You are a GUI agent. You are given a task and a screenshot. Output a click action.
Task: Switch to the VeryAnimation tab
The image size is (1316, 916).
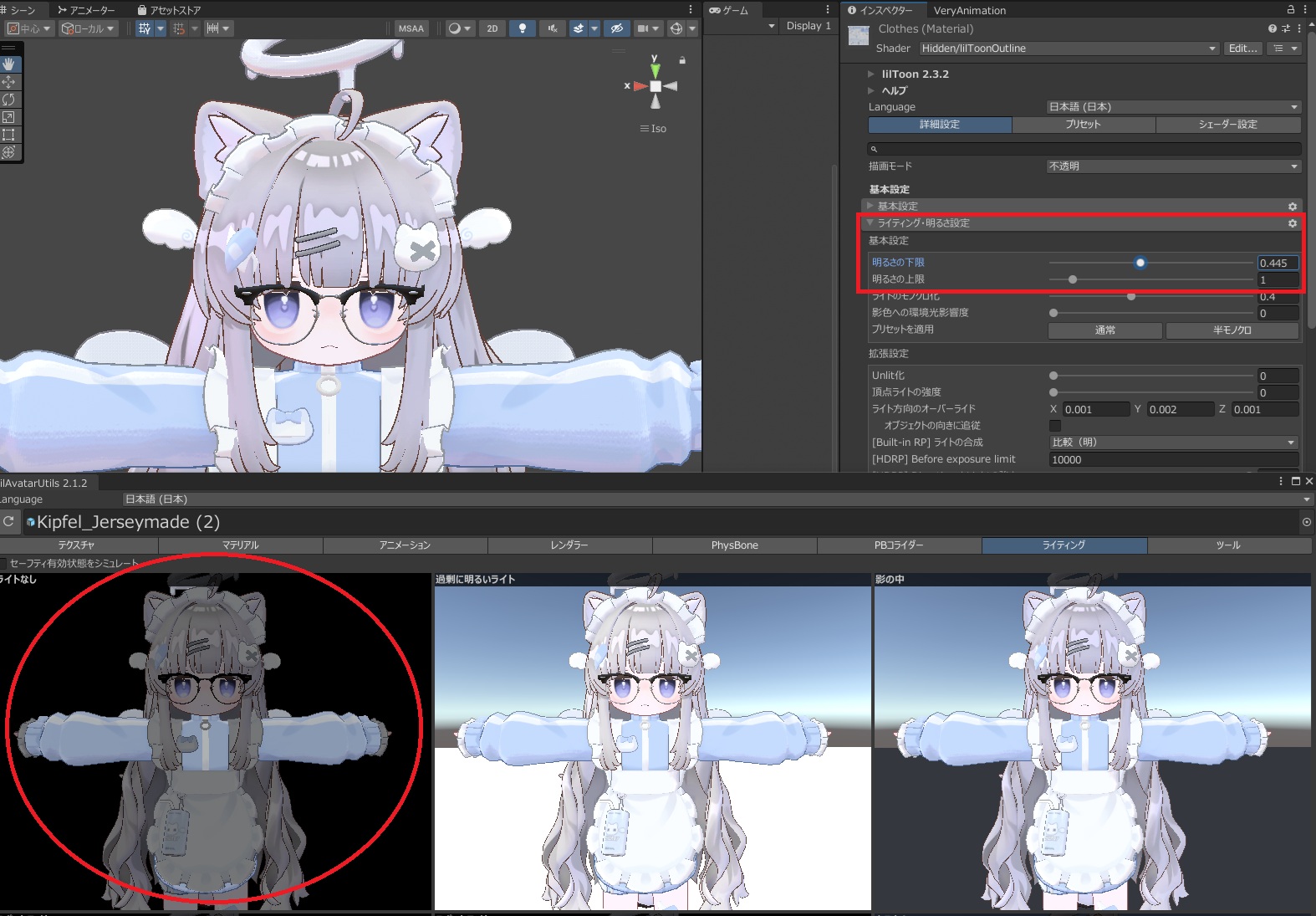tap(969, 10)
